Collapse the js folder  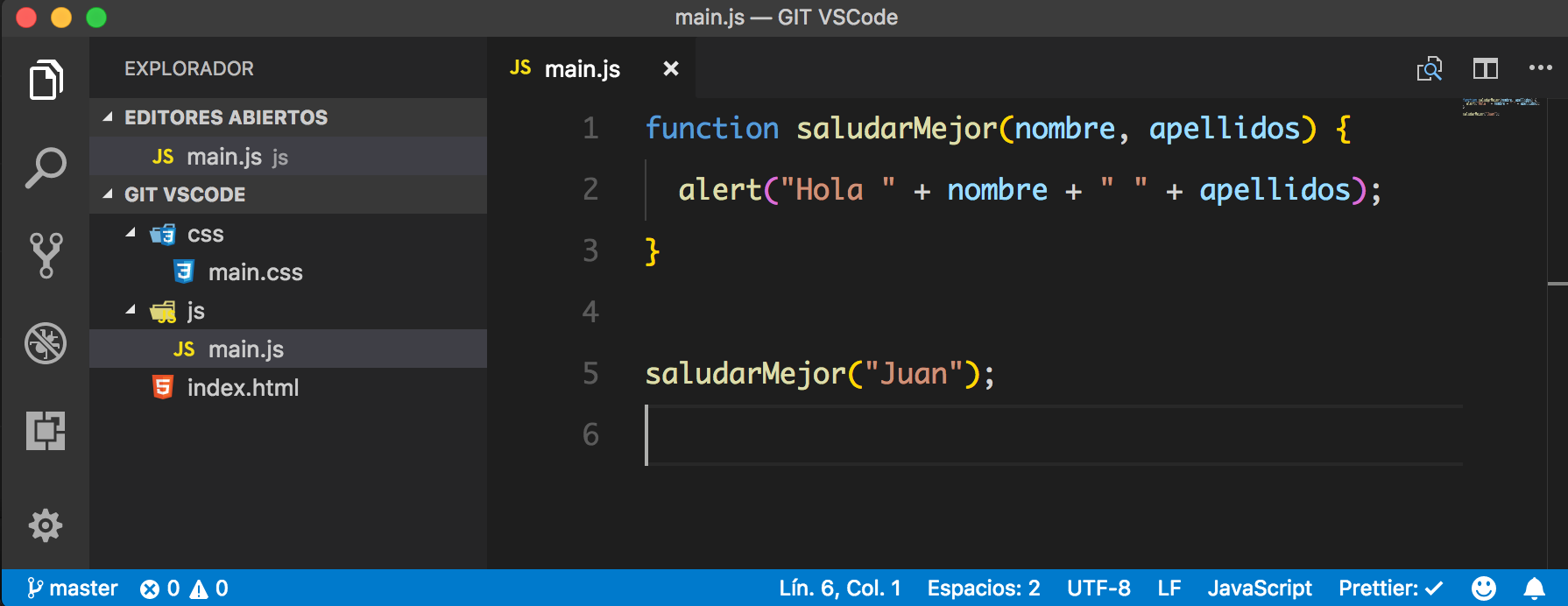click(x=131, y=310)
